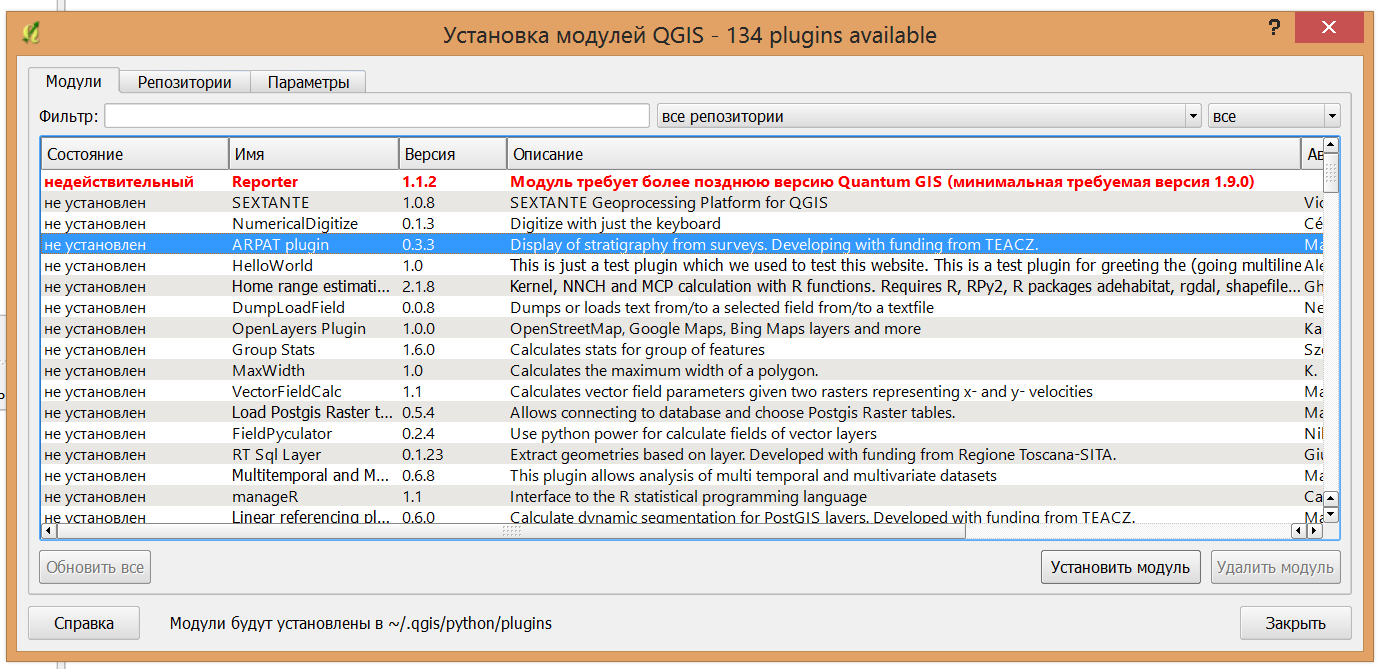Click the question mark help icon

click(x=1274, y=27)
